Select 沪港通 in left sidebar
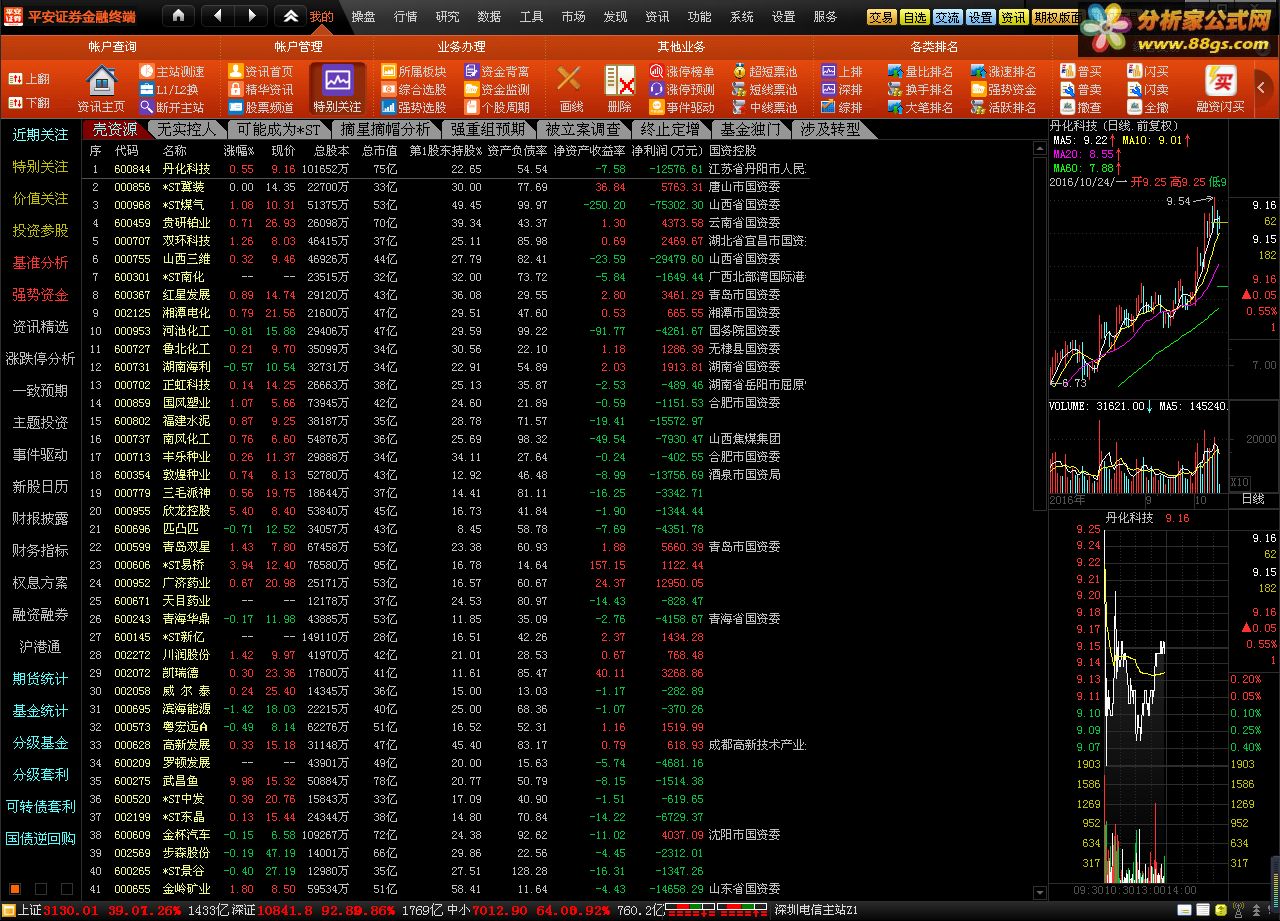The image size is (1280, 921). point(41,647)
